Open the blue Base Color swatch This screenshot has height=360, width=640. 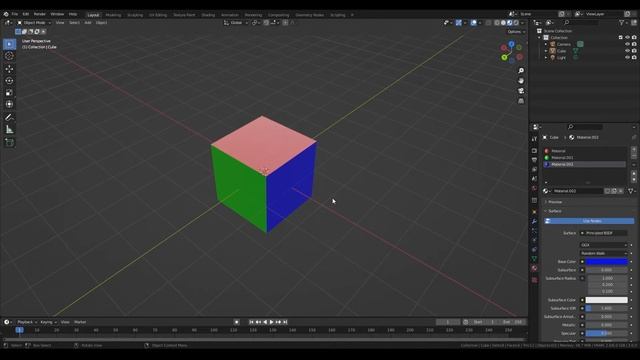coord(607,262)
